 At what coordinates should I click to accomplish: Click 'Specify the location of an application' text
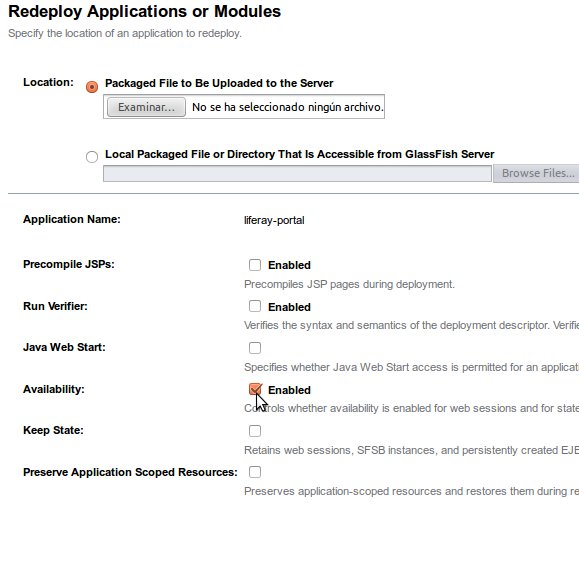(x=125, y=33)
